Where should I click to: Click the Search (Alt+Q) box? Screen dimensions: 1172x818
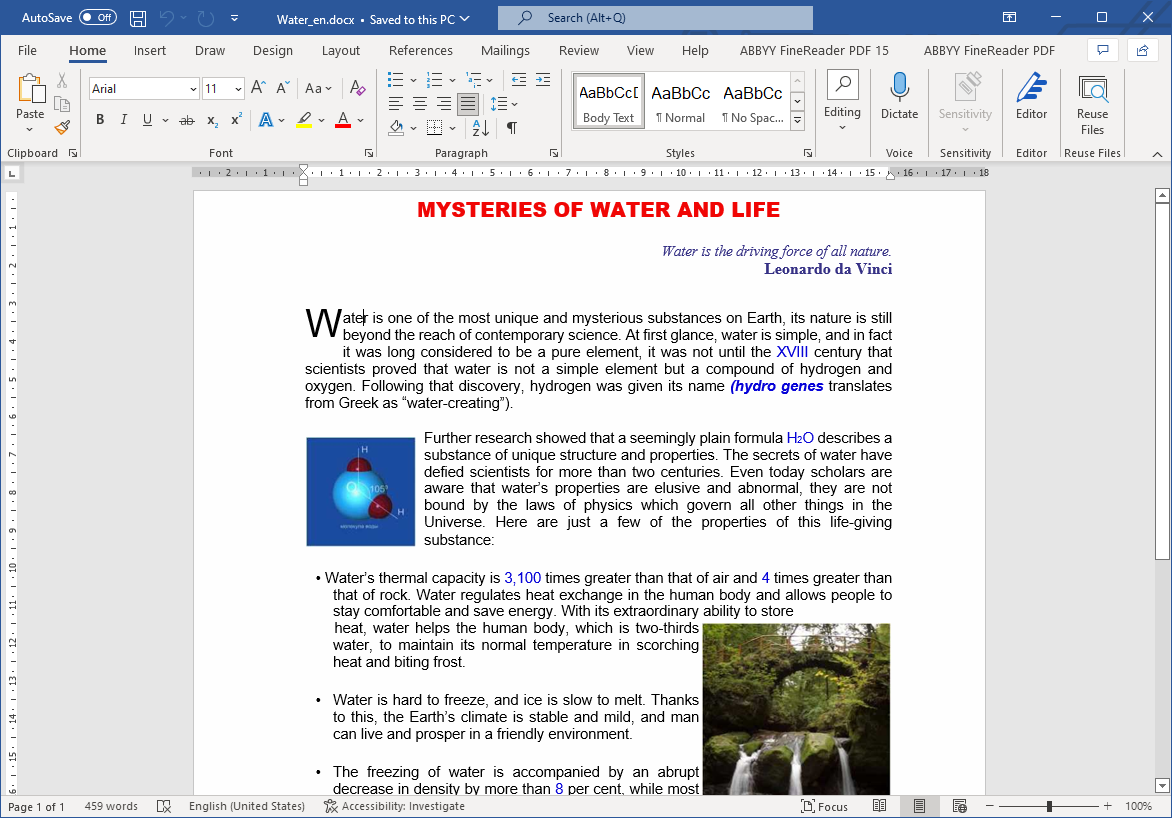click(656, 17)
